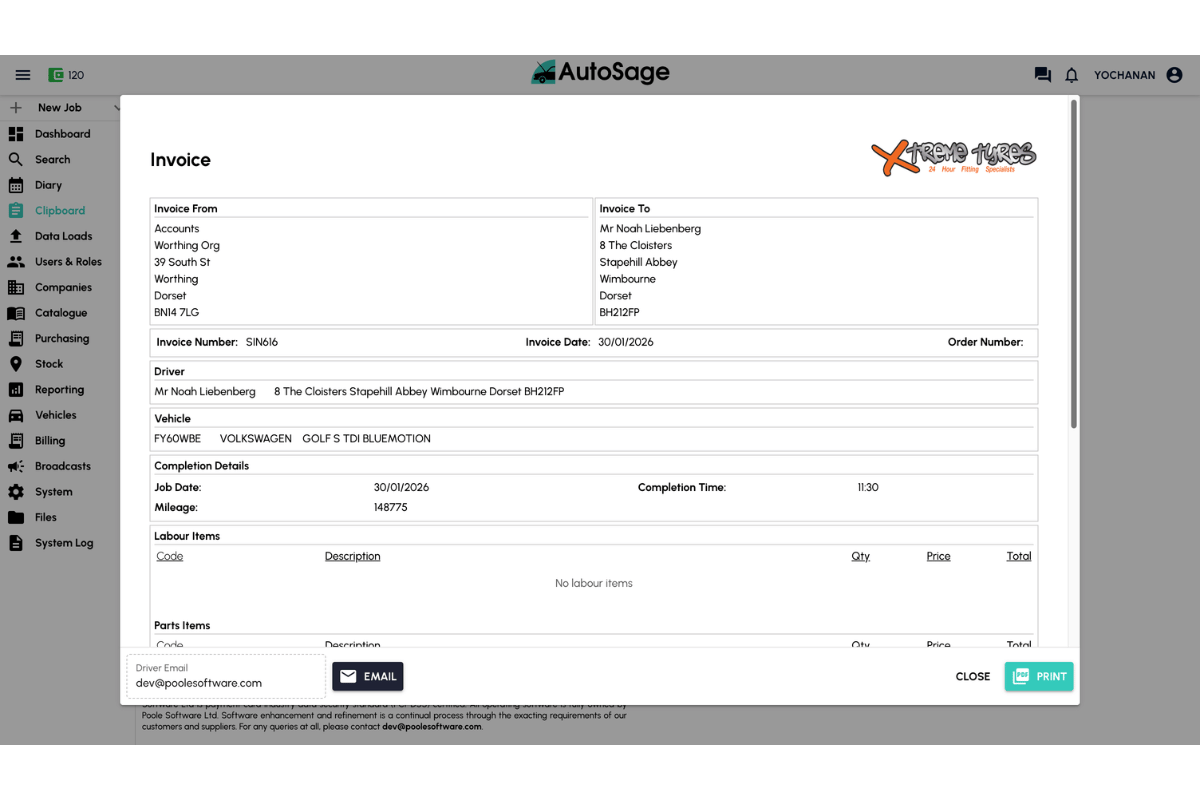Send invoice using the EMAIL button
Viewport: 1200px width, 800px height.
click(x=368, y=676)
